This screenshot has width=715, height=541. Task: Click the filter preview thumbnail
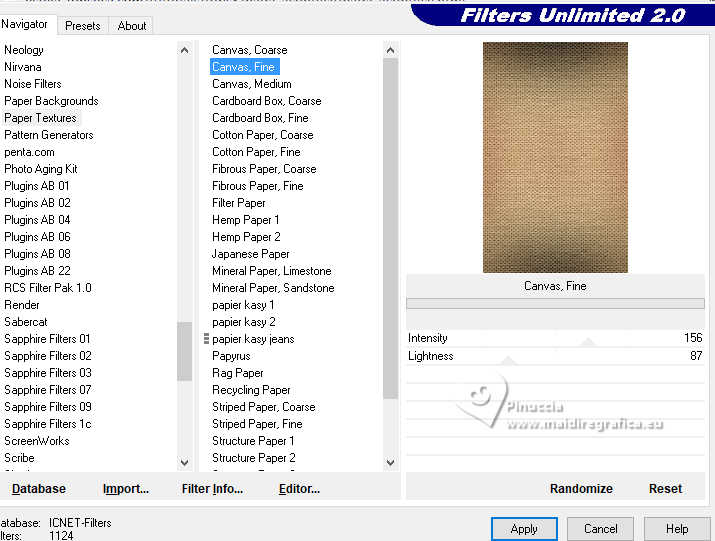[555, 157]
